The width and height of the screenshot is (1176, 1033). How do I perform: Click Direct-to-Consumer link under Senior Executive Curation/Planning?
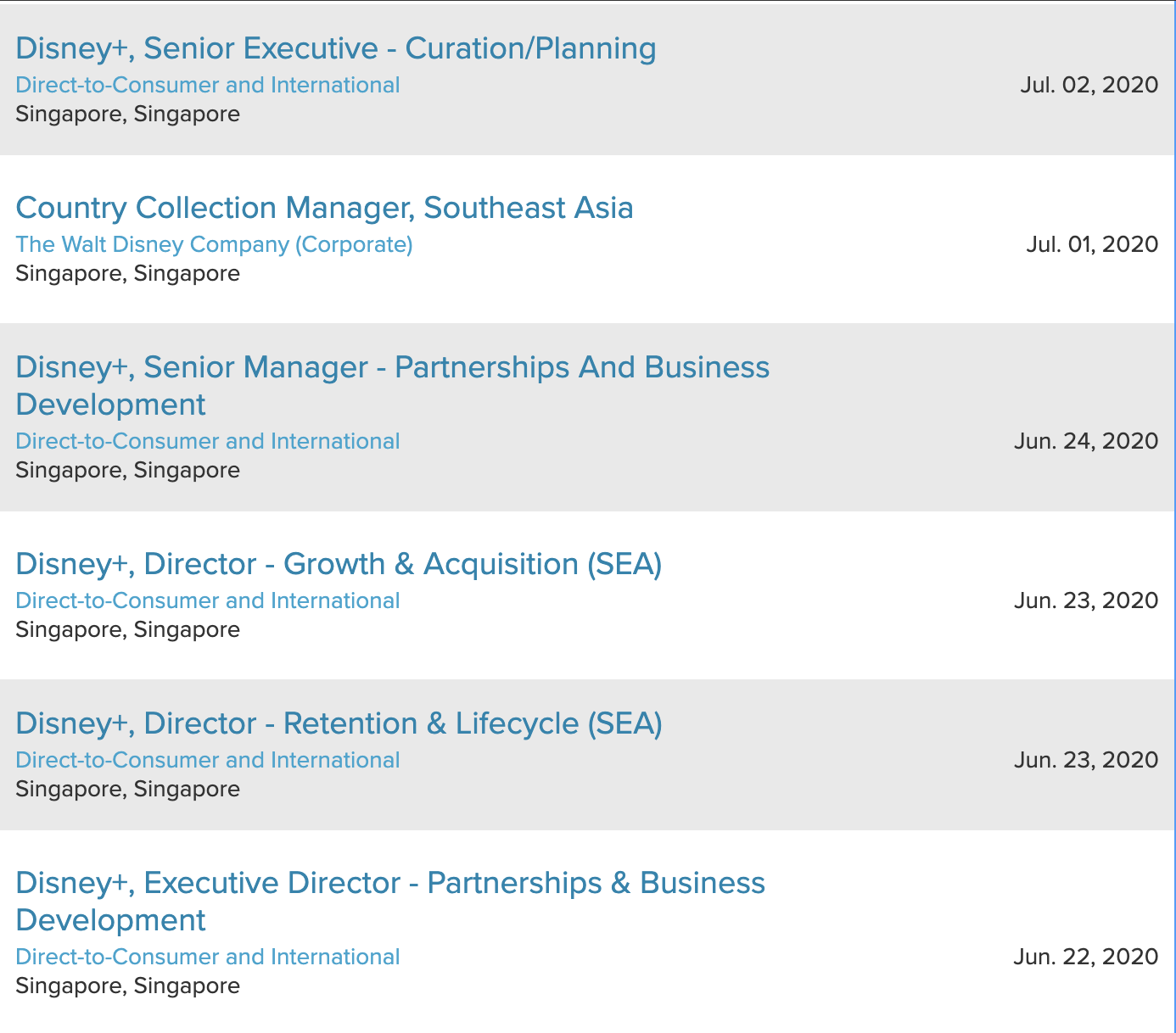point(208,85)
